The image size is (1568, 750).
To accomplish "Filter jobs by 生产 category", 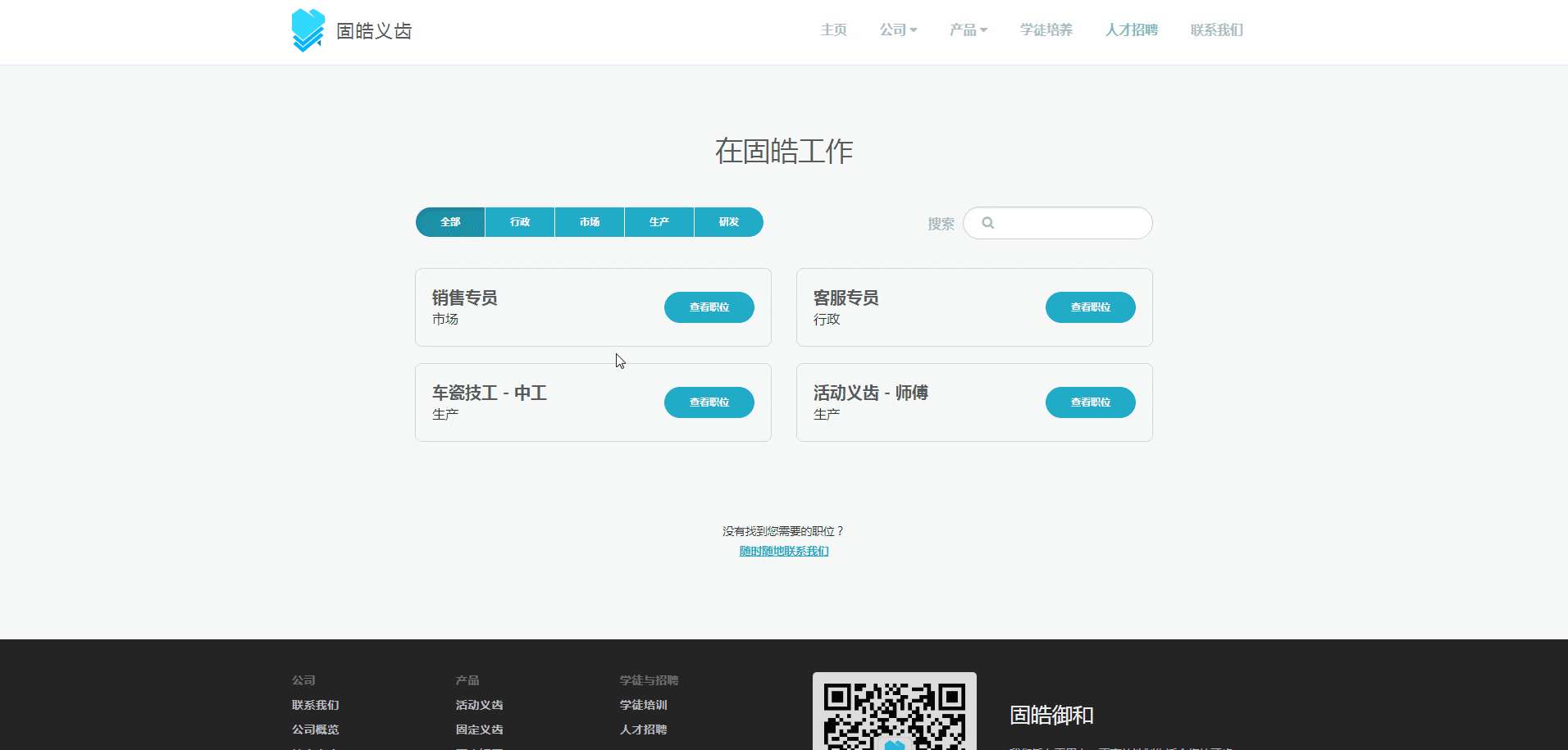I will click(x=659, y=222).
